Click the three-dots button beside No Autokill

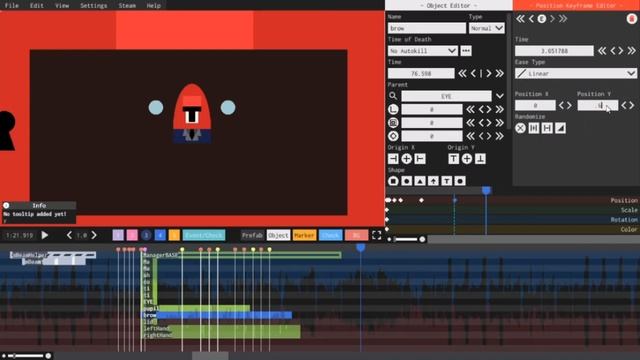(466, 51)
